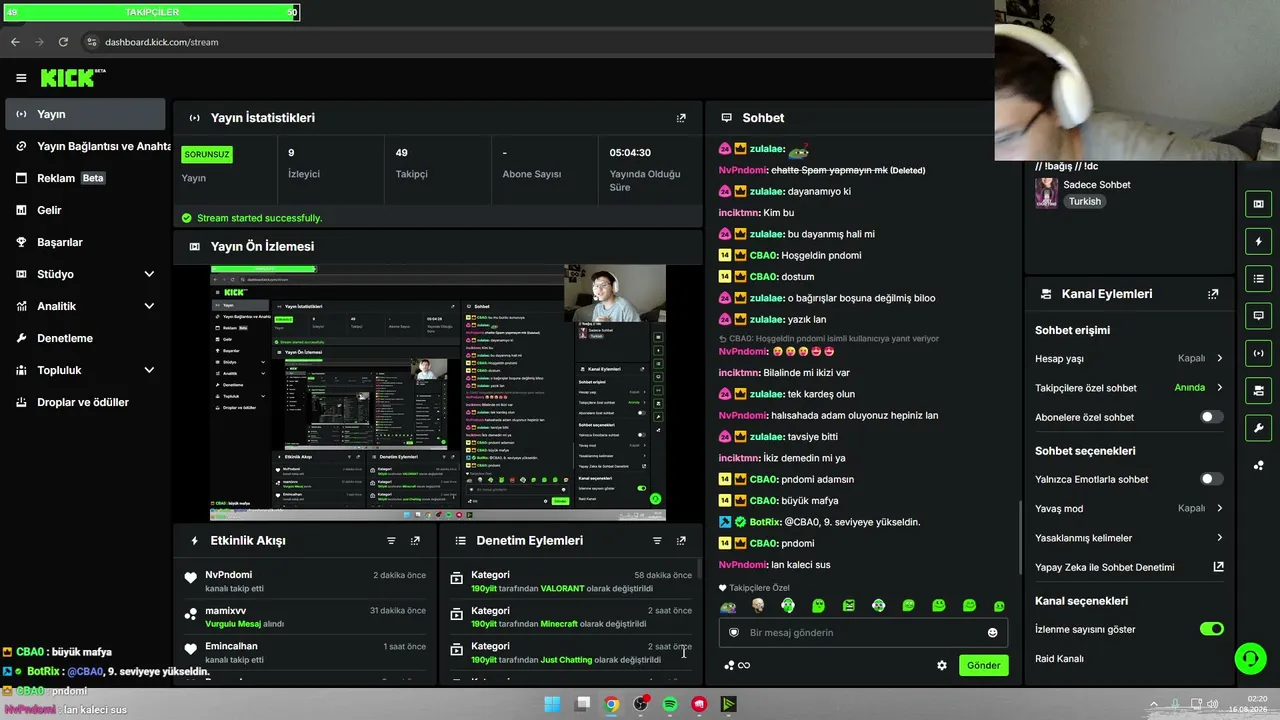Click the chat identity shield icon
Image resolution: width=1280 pixels, height=720 pixels.
tap(733, 633)
